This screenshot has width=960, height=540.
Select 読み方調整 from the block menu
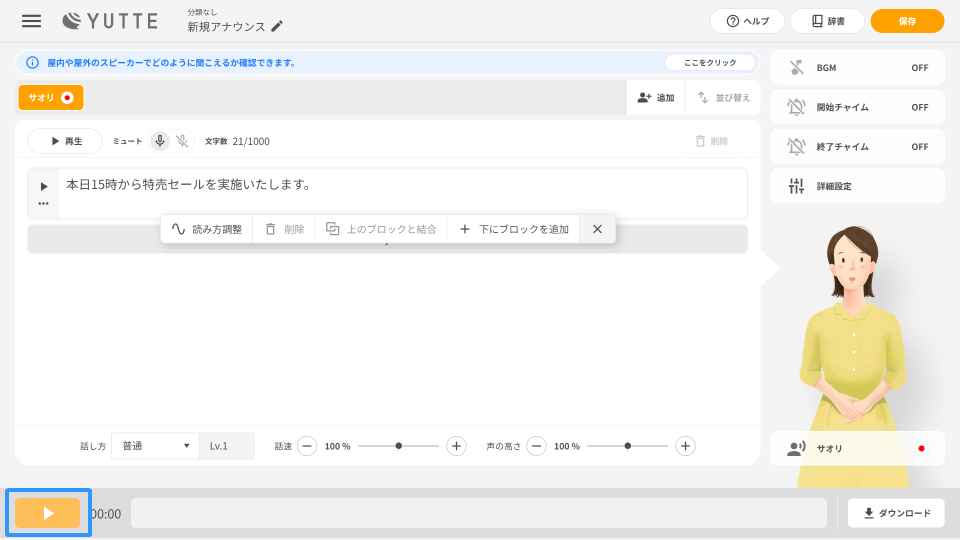click(x=207, y=229)
